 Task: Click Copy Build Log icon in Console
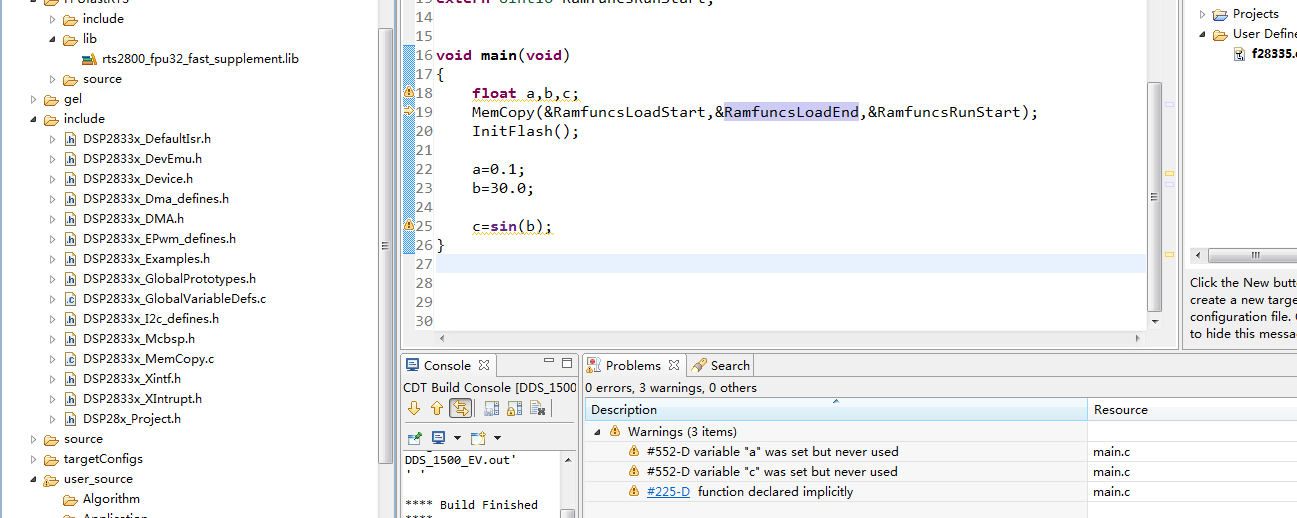click(491, 408)
